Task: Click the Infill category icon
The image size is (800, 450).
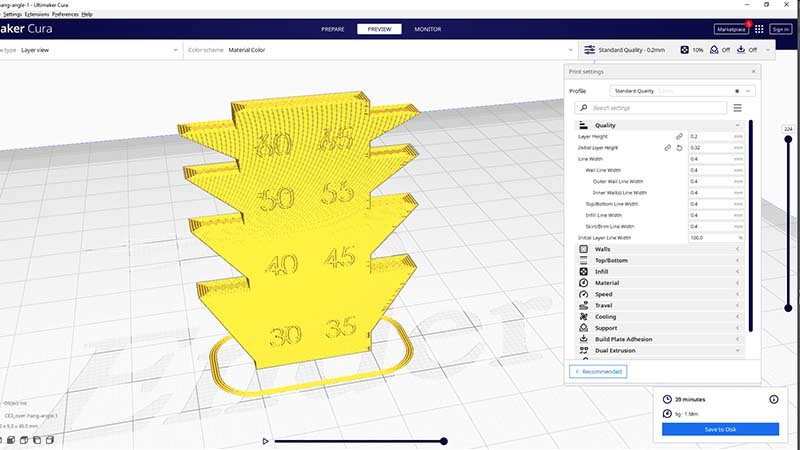Action: 584,271
